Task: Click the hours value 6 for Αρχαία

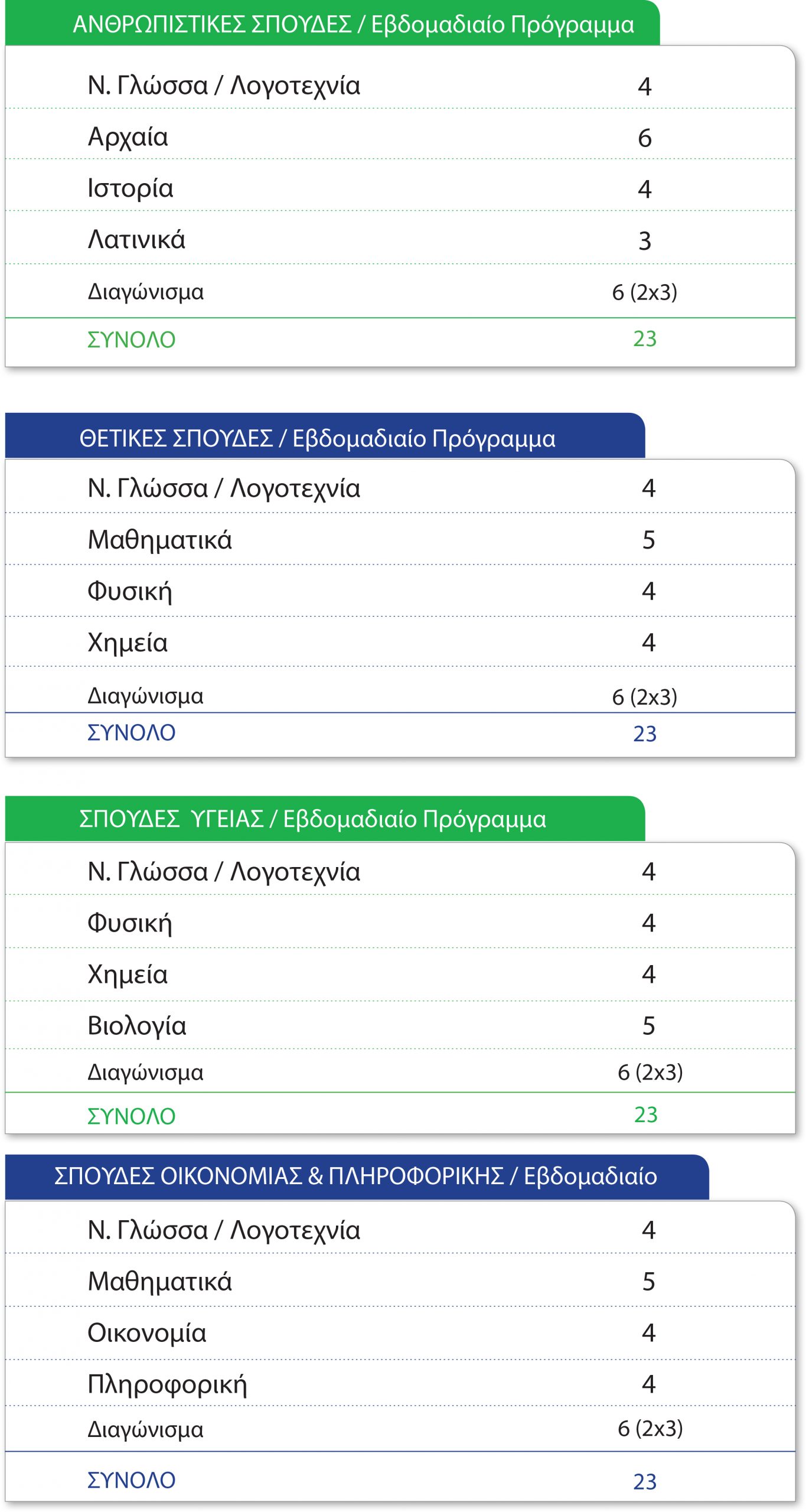Action: pyautogui.click(x=645, y=138)
